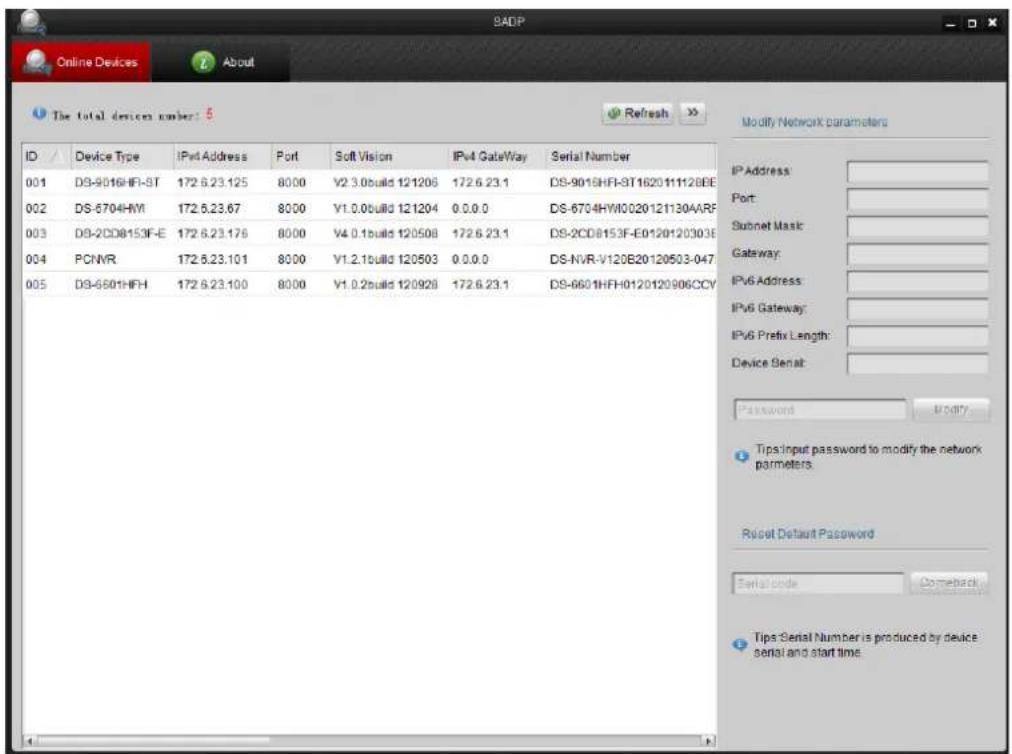Select device DS-6601HFH in row 005
The image size is (1012, 754).
pyautogui.click(x=369, y=285)
